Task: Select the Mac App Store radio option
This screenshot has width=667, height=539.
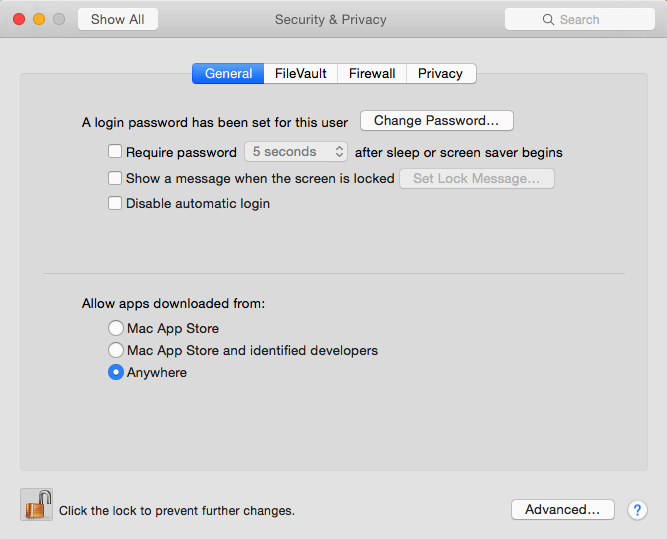Action: pyautogui.click(x=116, y=328)
